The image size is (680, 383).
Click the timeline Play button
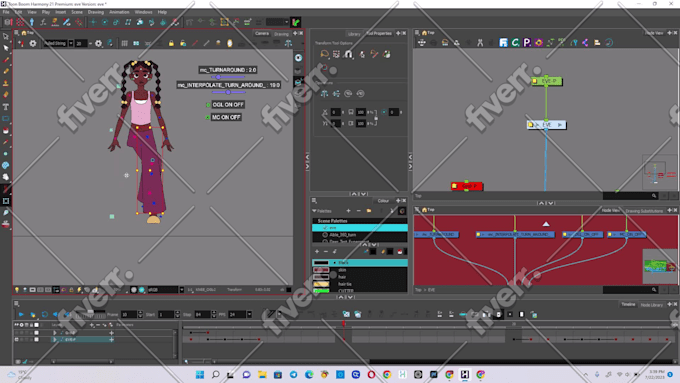(21, 314)
